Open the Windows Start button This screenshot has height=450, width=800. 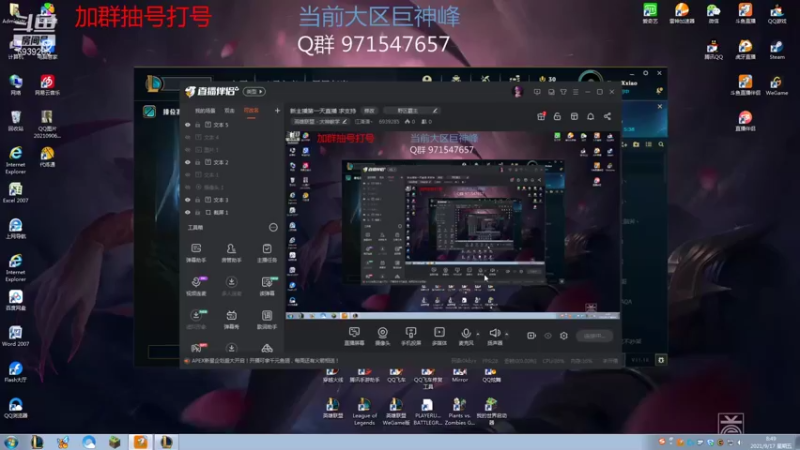pos(11,442)
